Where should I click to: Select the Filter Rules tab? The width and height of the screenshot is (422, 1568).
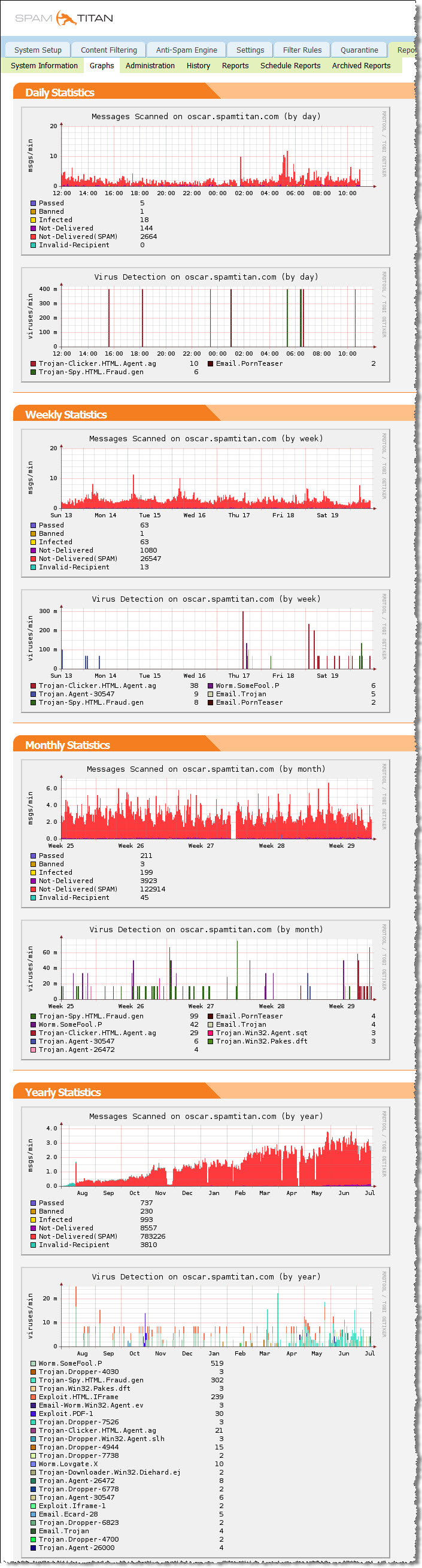coord(302,50)
